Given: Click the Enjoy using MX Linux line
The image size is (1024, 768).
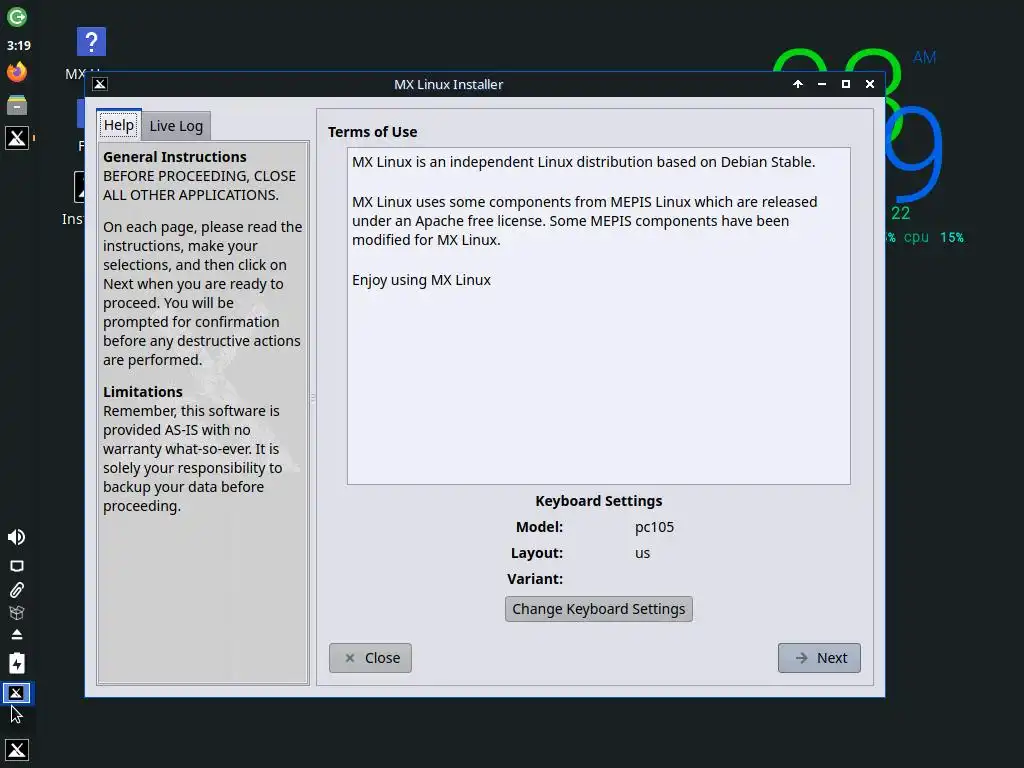Looking at the screenshot, I should click(421, 280).
